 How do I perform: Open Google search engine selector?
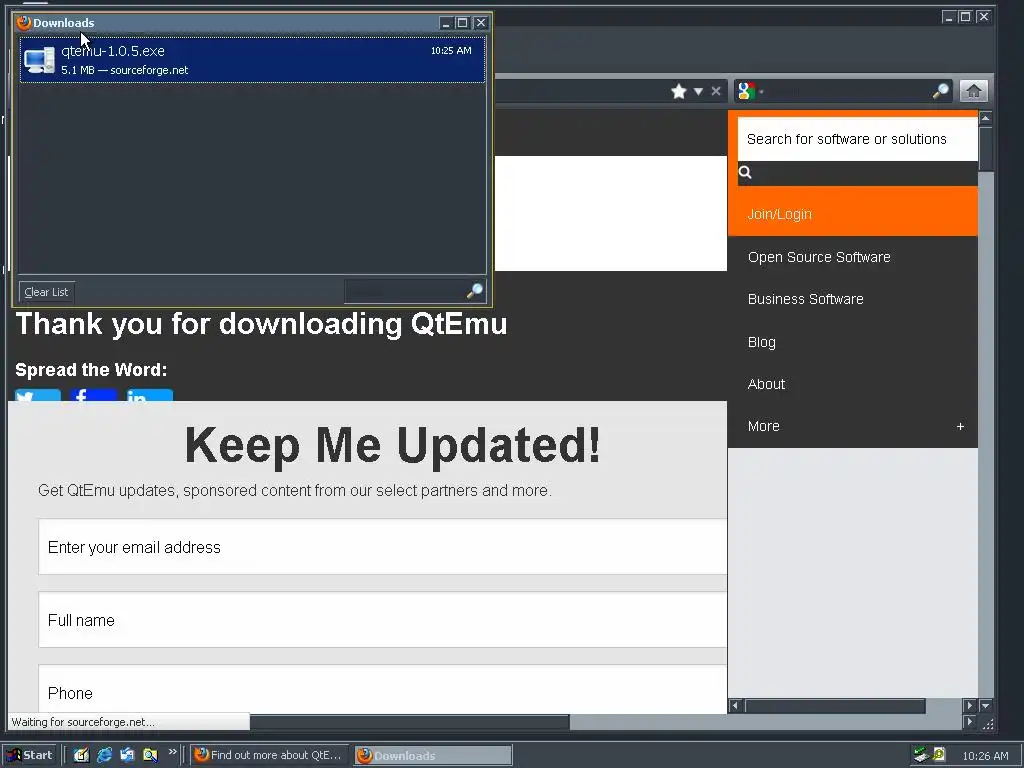[x=750, y=91]
